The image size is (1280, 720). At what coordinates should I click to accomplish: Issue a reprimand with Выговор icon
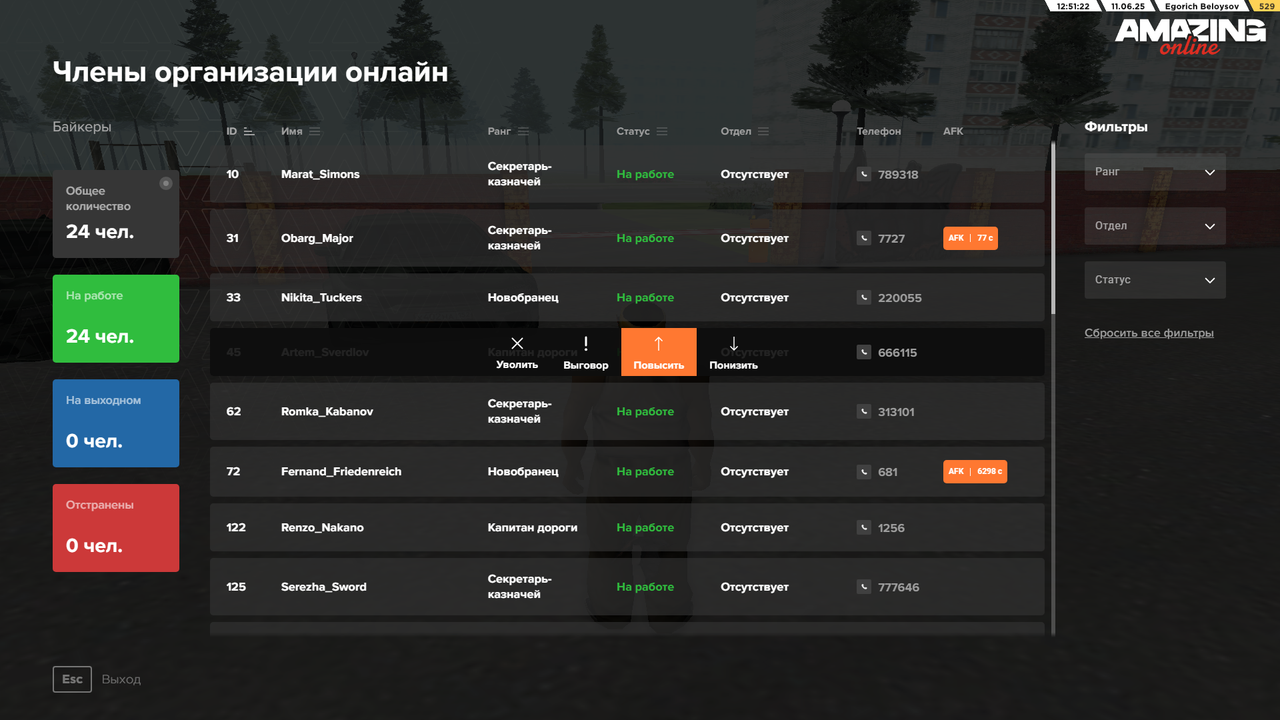586,343
